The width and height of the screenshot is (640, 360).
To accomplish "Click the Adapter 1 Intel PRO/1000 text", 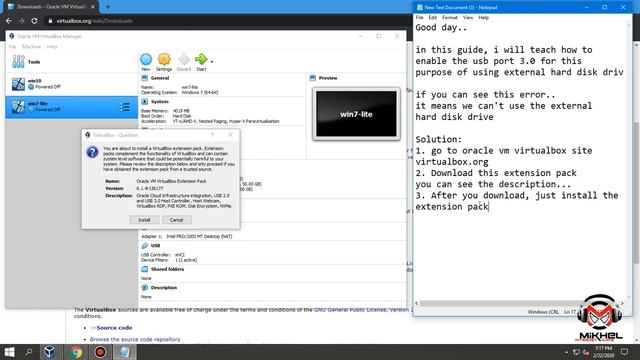I will point(187,236).
